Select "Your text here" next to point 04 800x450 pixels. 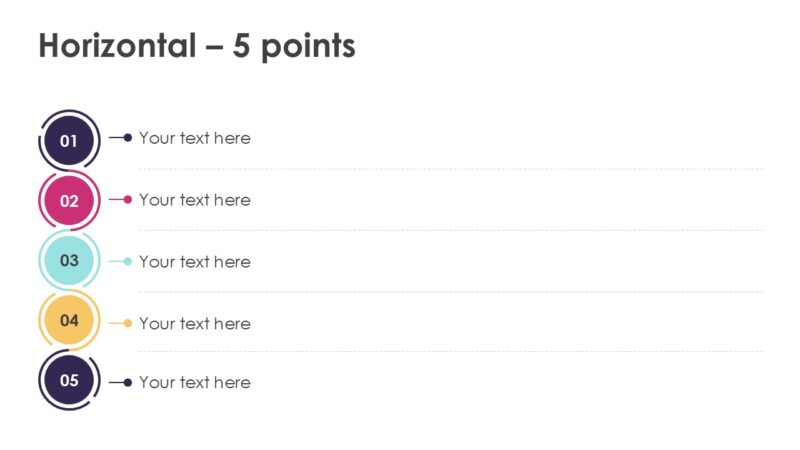(195, 323)
